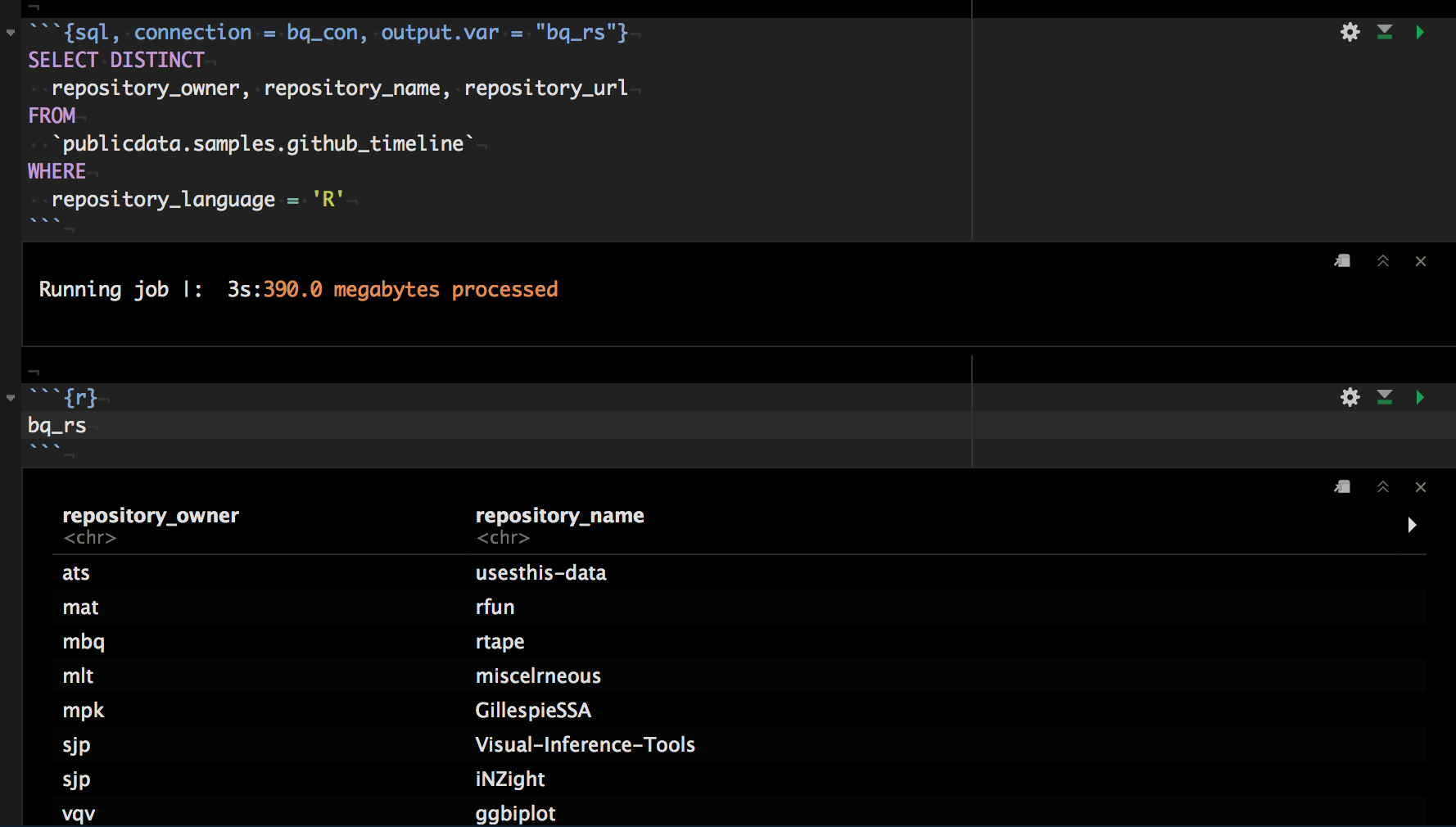Fold the r code chunk

[x=11, y=398]
